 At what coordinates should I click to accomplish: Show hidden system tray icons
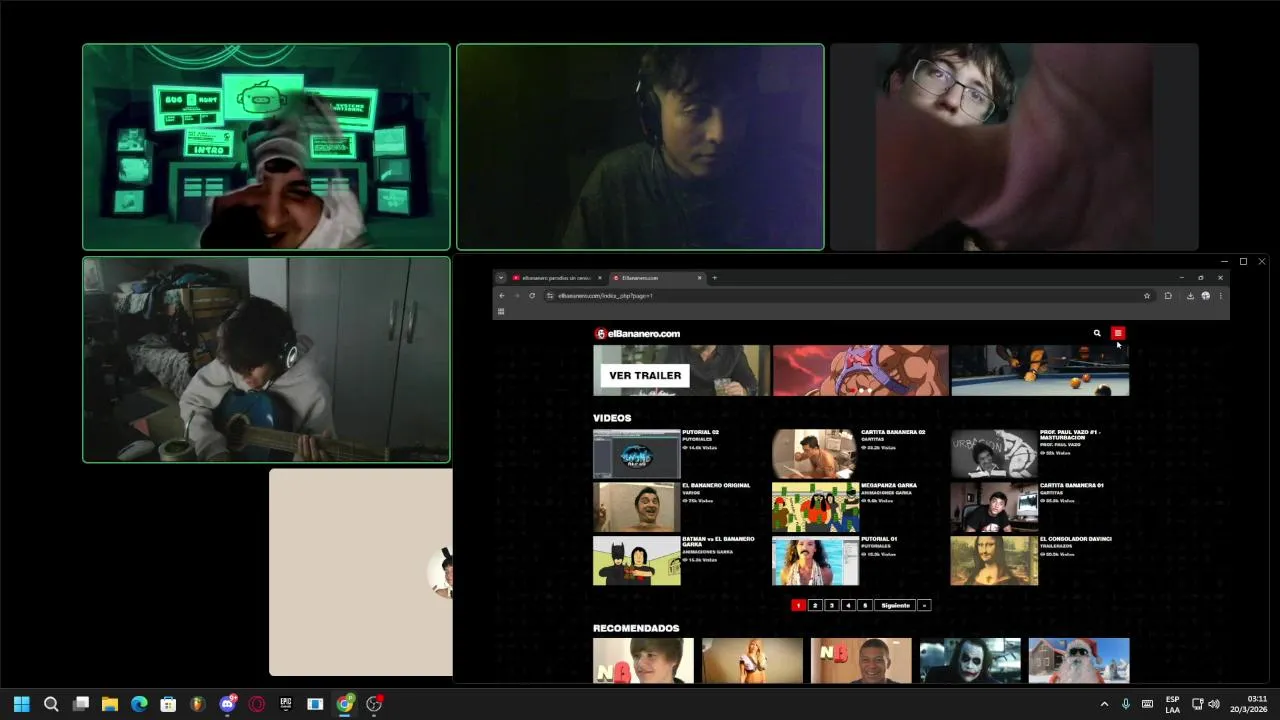tap(1104, 704)
